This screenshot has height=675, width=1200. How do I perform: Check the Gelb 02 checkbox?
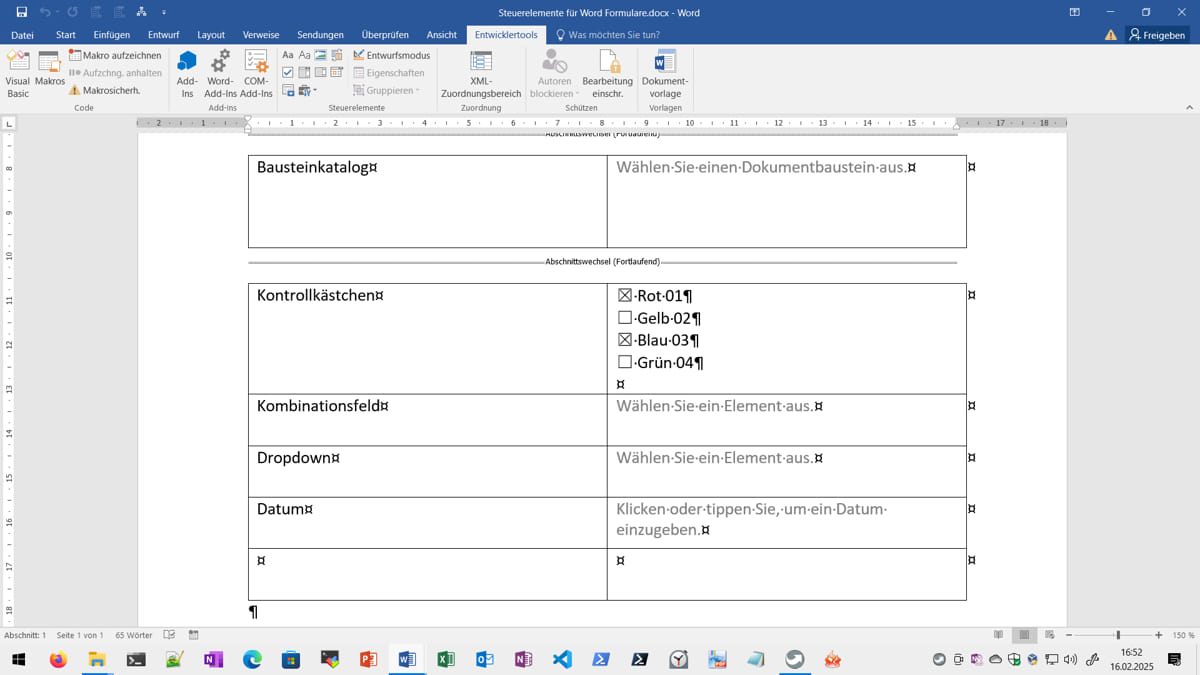625,318
